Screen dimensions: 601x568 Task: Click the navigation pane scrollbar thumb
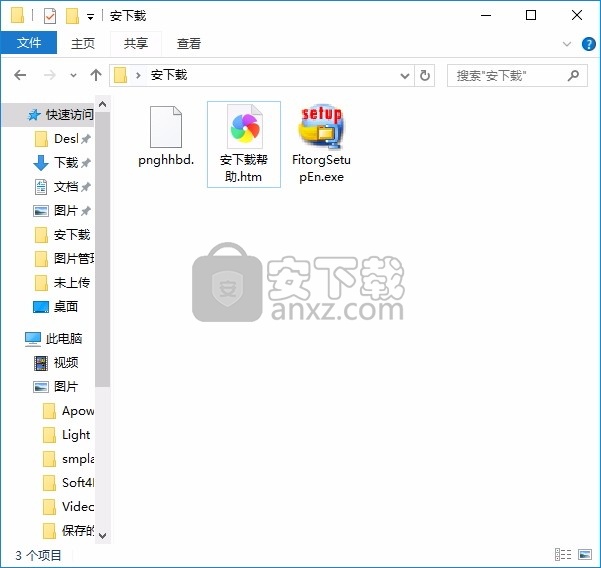pyautogui.click(x=102, y=250)
